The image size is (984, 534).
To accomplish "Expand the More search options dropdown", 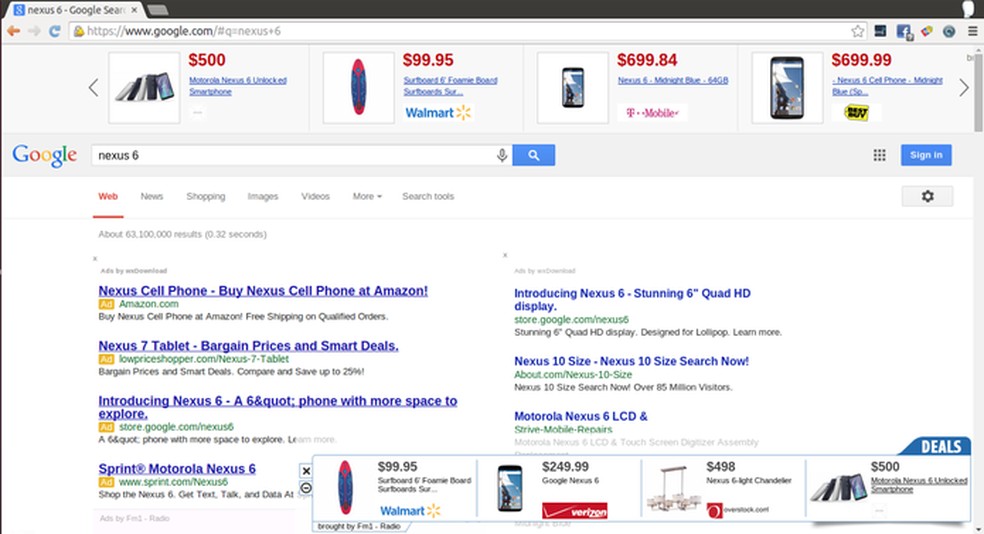I will [367, 196].
